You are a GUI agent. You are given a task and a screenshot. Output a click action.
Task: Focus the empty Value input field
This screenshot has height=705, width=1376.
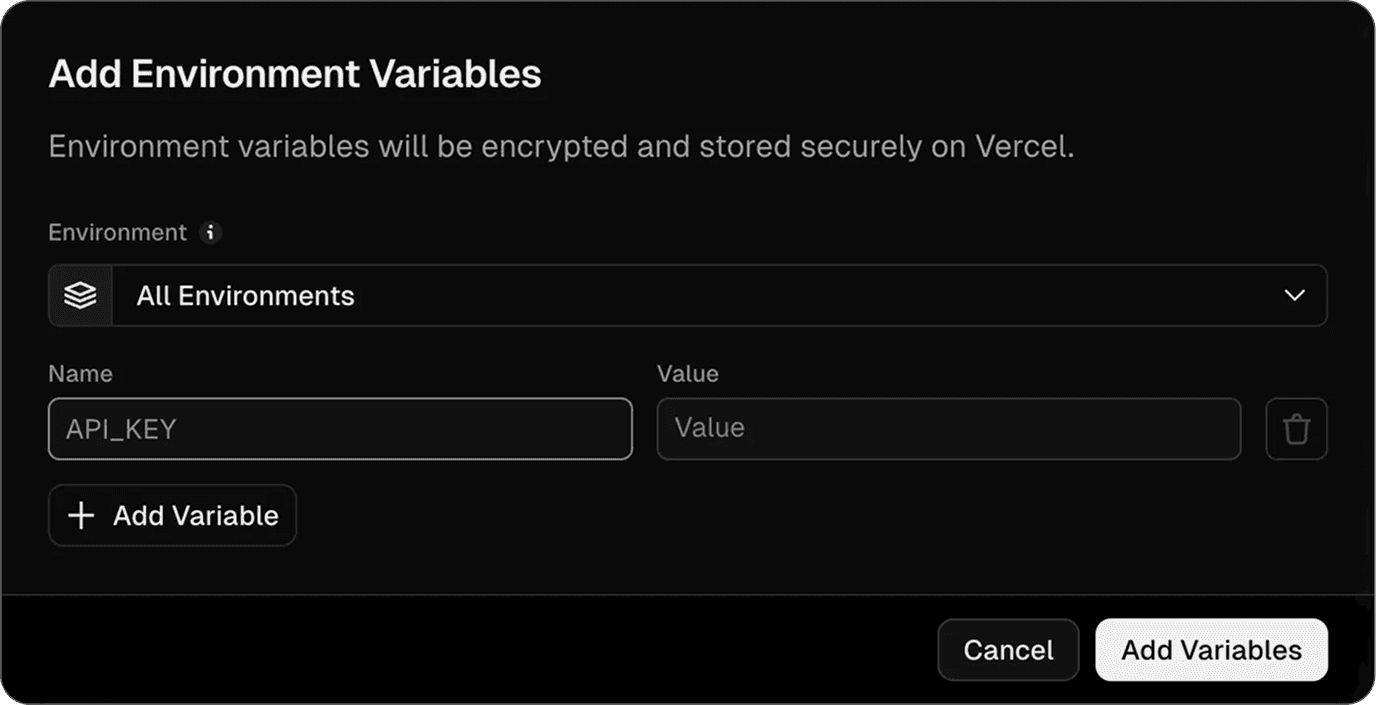tap(948, 428)
